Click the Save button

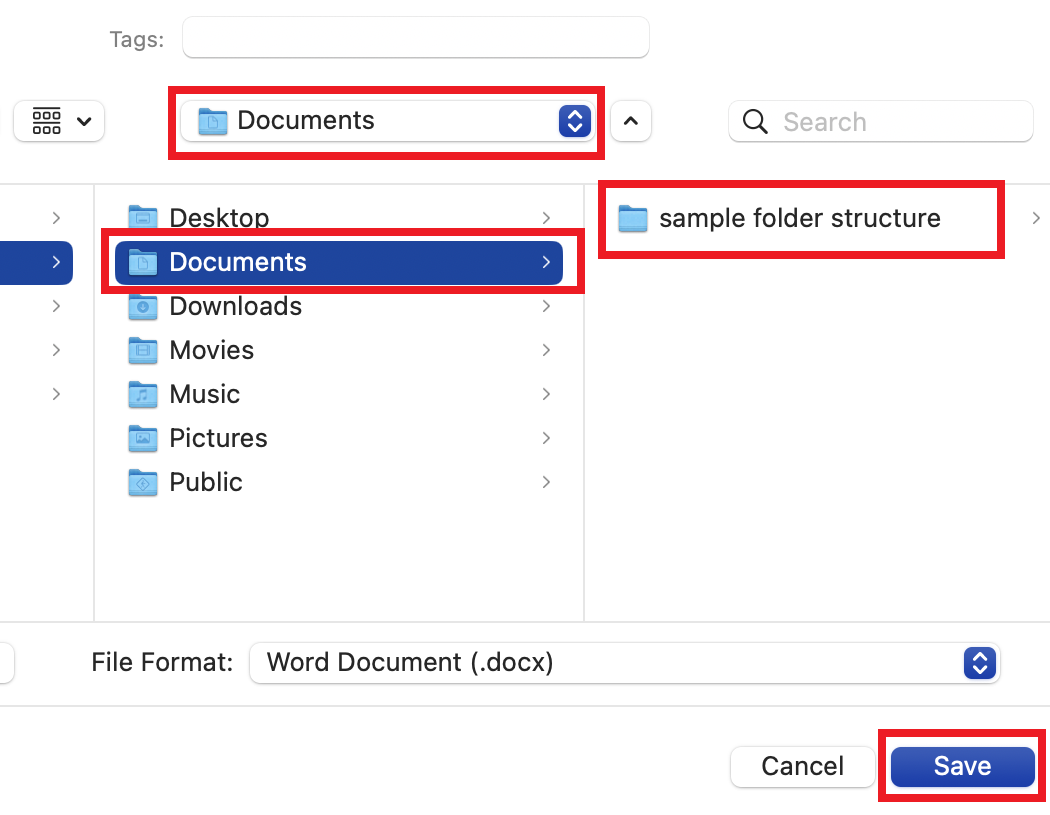pyautogui.click(x=962, y=766)
